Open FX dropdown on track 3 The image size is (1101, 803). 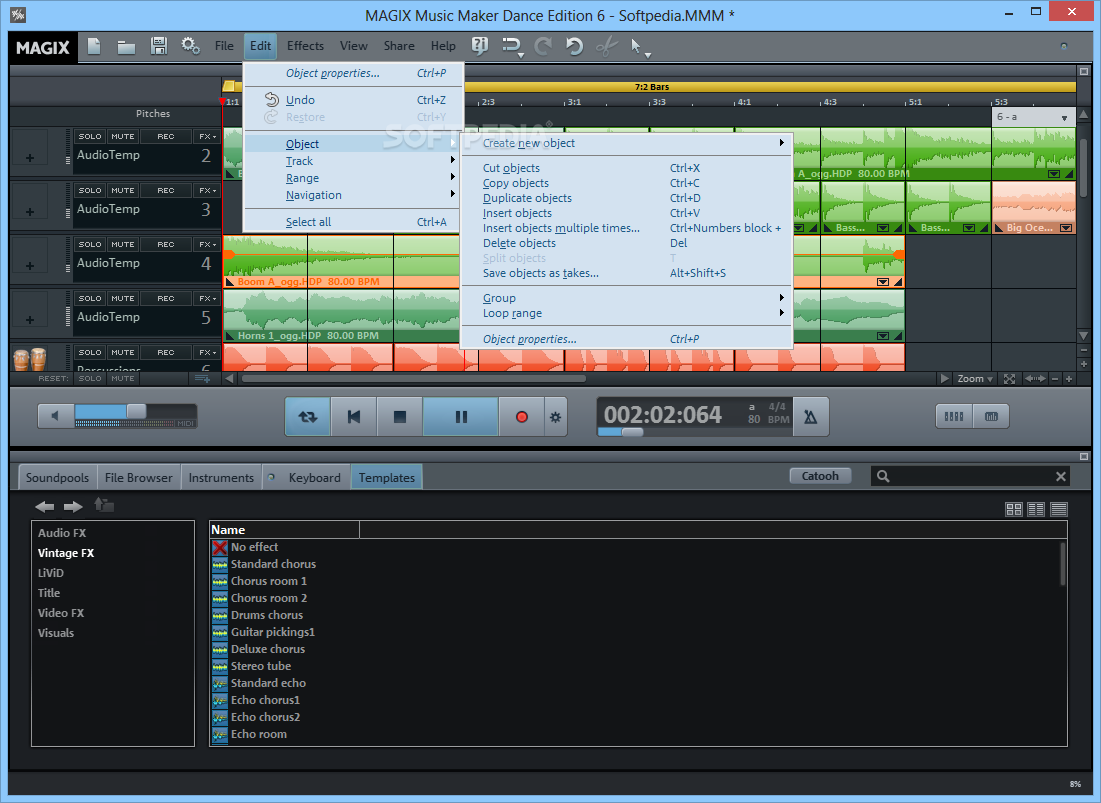coord(207,190)
